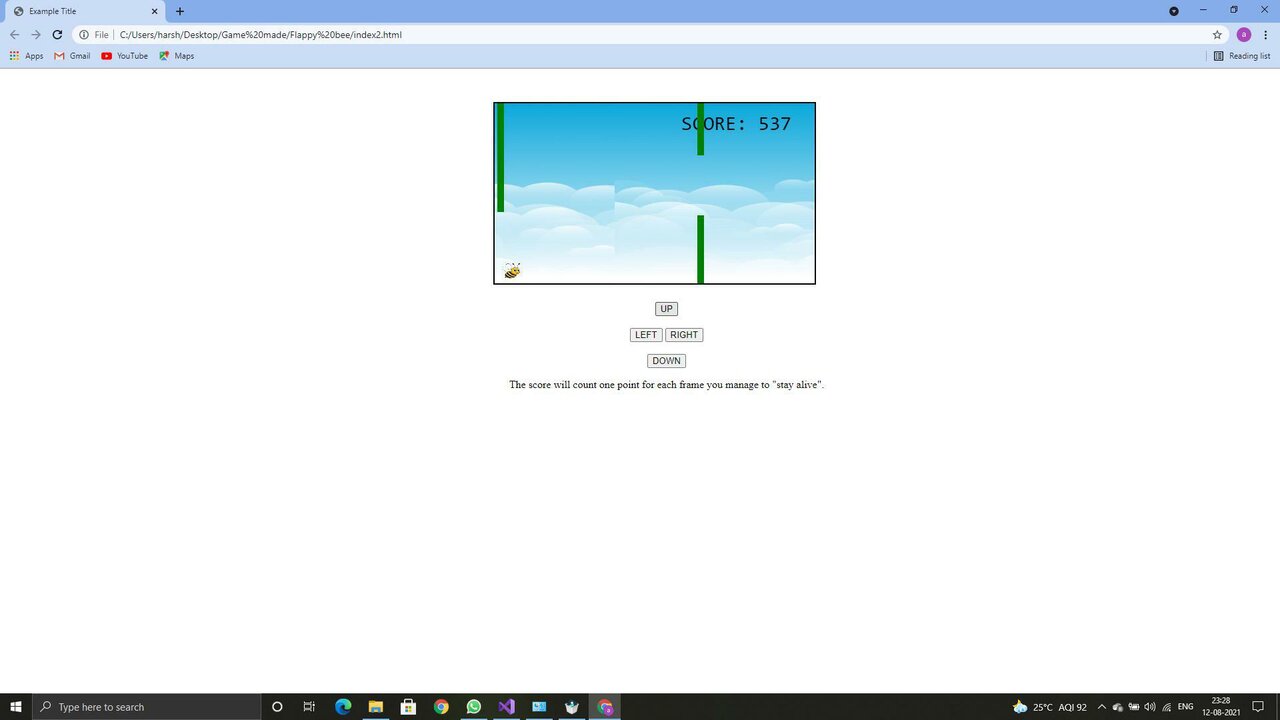Click the File info icon in address bar
This screenshot has width=1280, height=720.
coord(84,35)
